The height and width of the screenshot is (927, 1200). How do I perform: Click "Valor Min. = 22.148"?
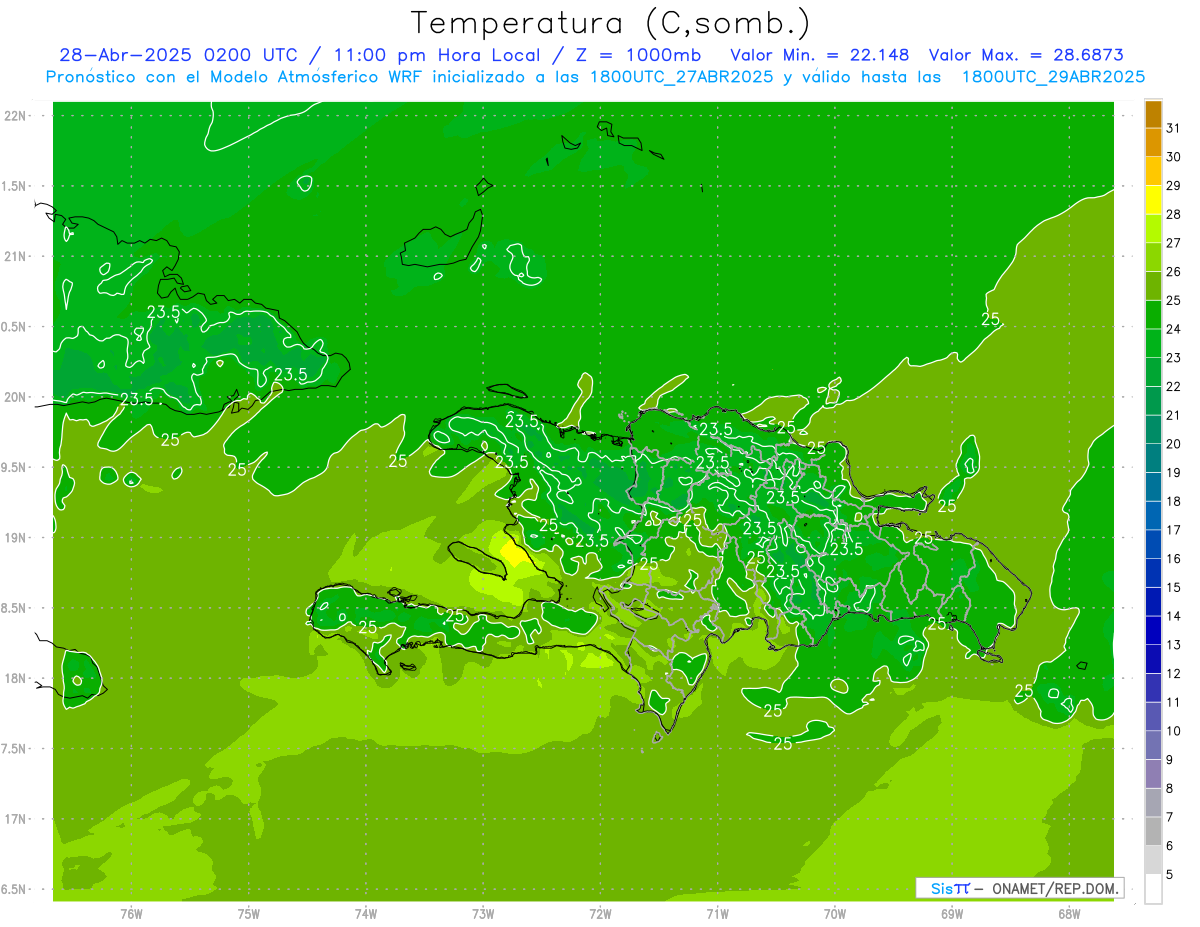tap(820, 55)
